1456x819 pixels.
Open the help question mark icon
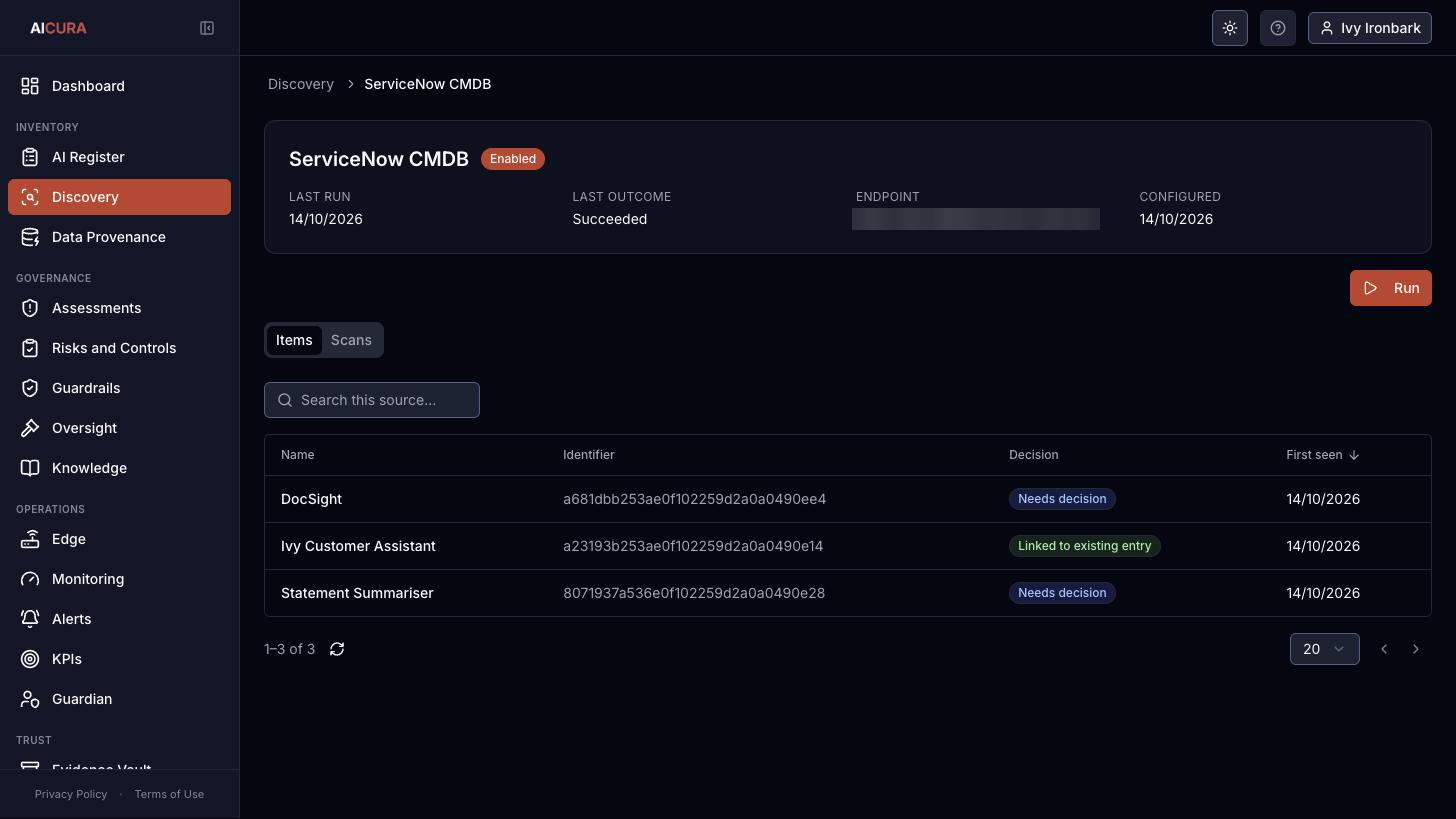coord(1278,28)
